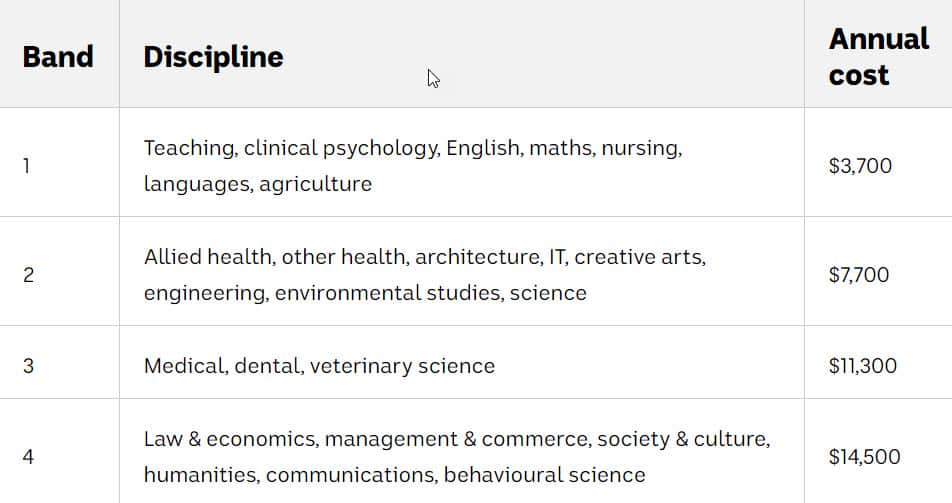Click the $7,700 annual cost value
952x503 pixels.
click(858, 275)
